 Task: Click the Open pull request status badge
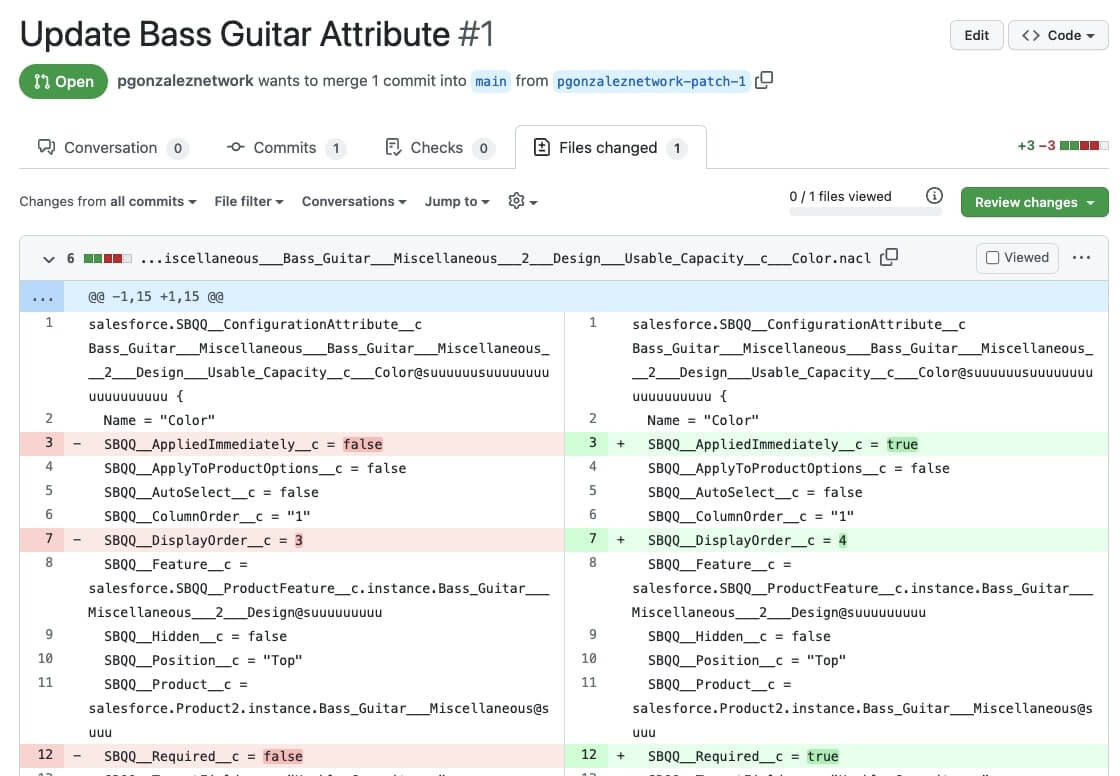point(63,82)
